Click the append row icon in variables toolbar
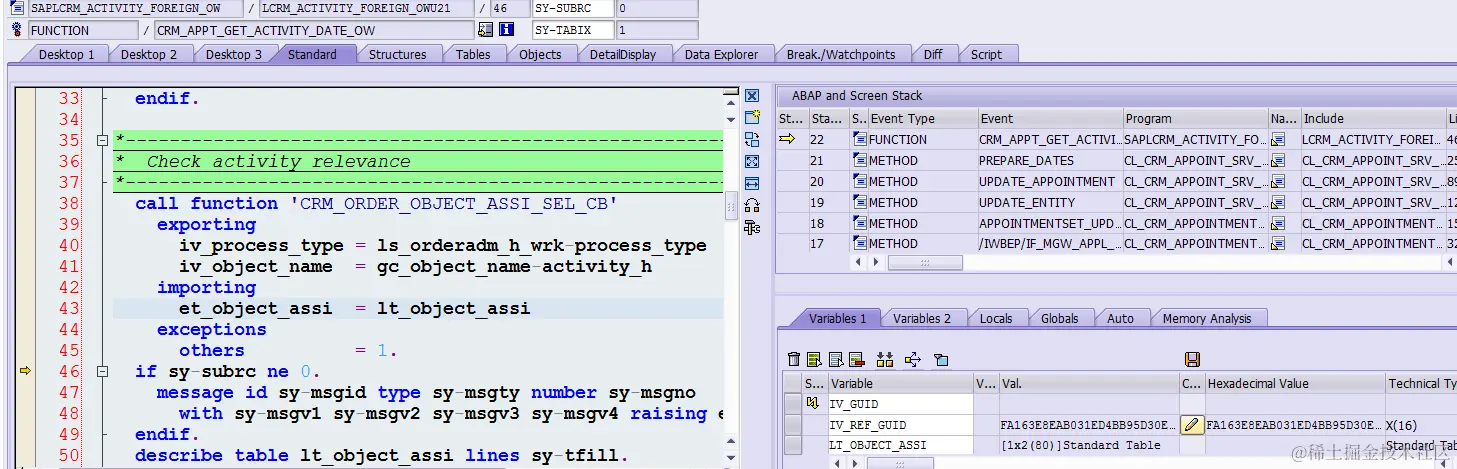Screen dimensions: 1457x469 pos(835,359)
